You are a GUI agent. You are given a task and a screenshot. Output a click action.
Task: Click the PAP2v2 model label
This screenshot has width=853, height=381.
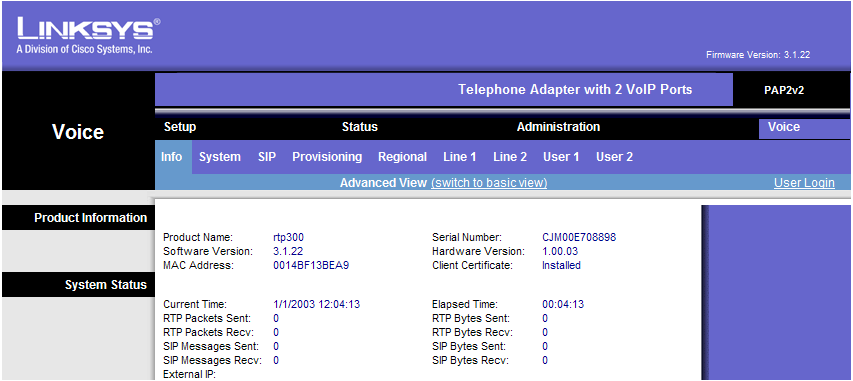point(784,90)
